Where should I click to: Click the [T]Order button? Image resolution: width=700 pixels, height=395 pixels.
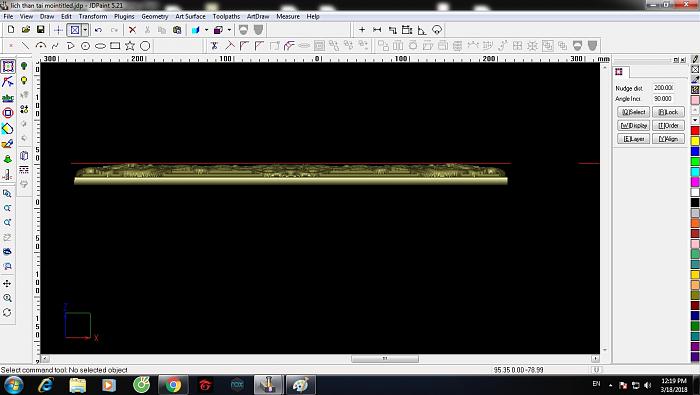[668, 125]
